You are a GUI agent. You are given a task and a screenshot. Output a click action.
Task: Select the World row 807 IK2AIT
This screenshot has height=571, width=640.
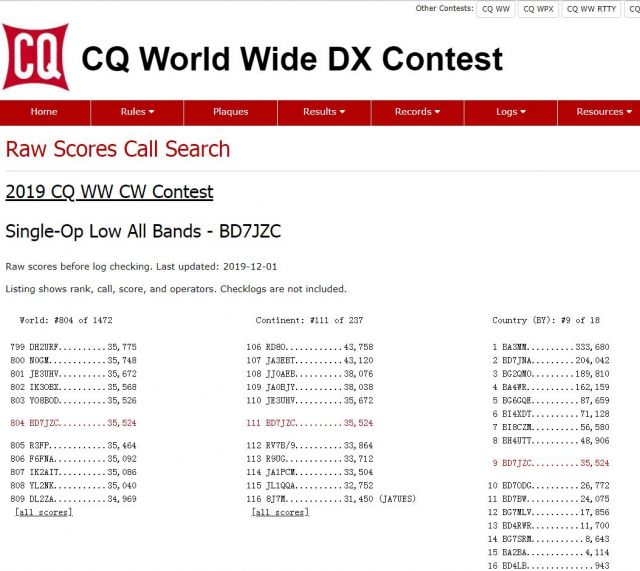pyautogui.click(x=73, y=472)
